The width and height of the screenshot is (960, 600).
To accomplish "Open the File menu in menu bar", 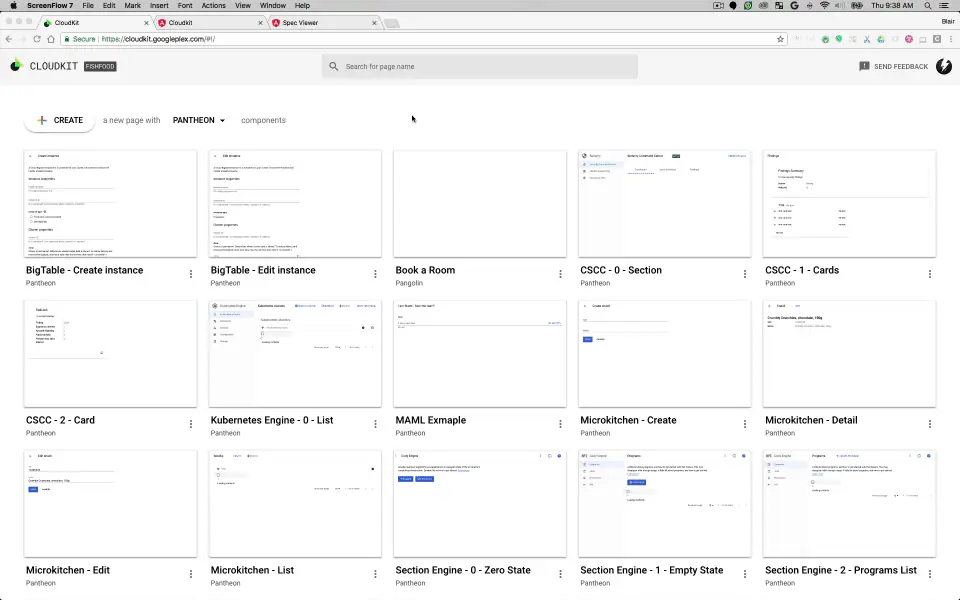I will (88, 6).
